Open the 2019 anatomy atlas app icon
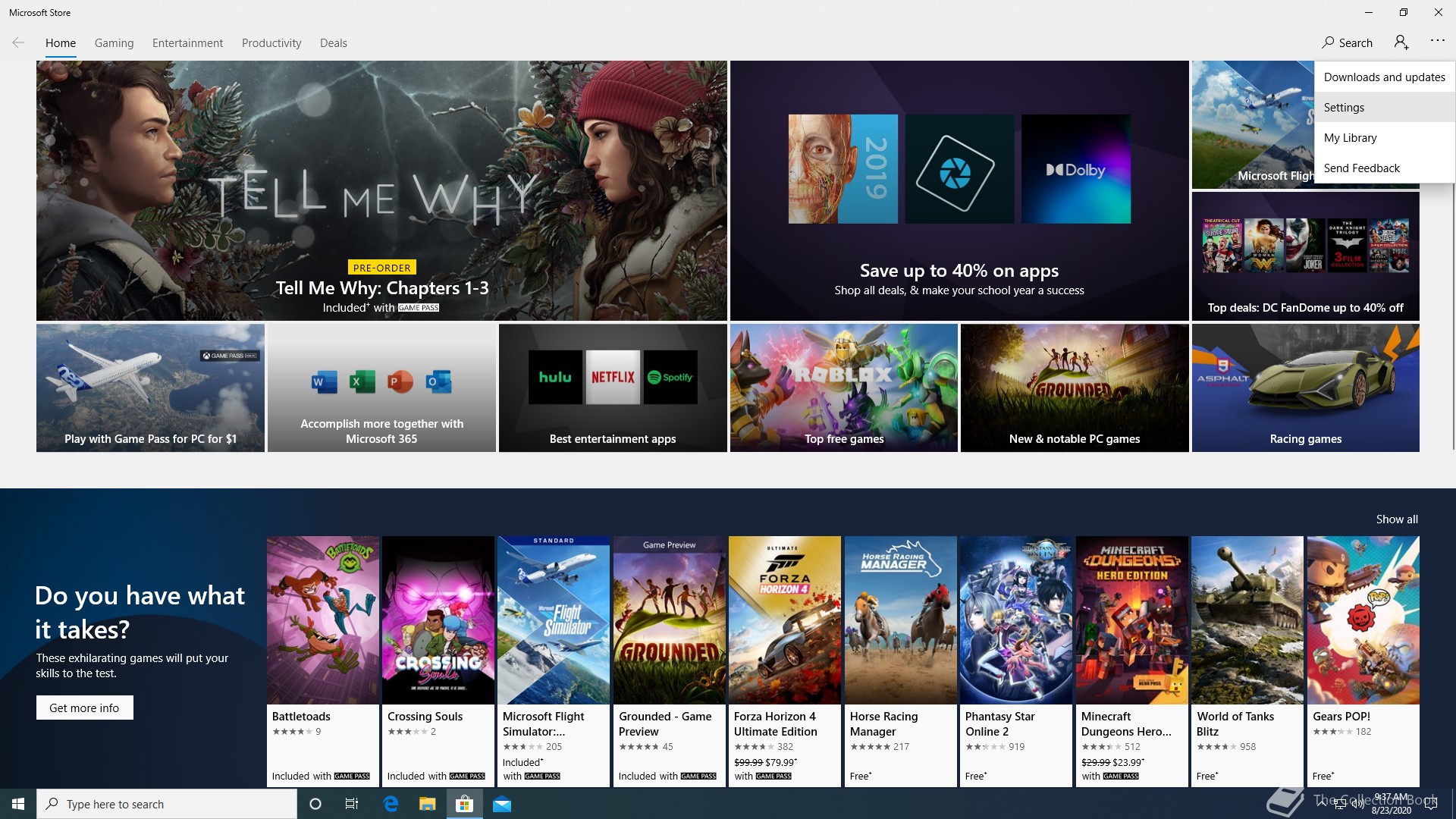Screen dimensions: 1456x819 (x=843, y=169)
